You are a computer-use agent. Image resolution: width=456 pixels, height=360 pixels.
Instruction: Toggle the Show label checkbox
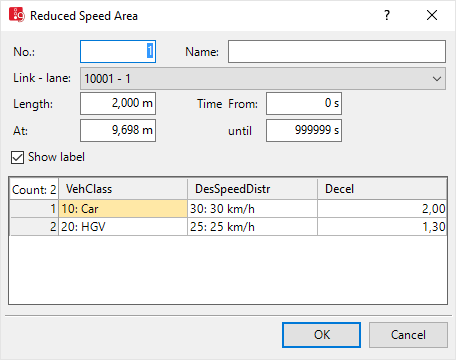[x=17, y=157]
